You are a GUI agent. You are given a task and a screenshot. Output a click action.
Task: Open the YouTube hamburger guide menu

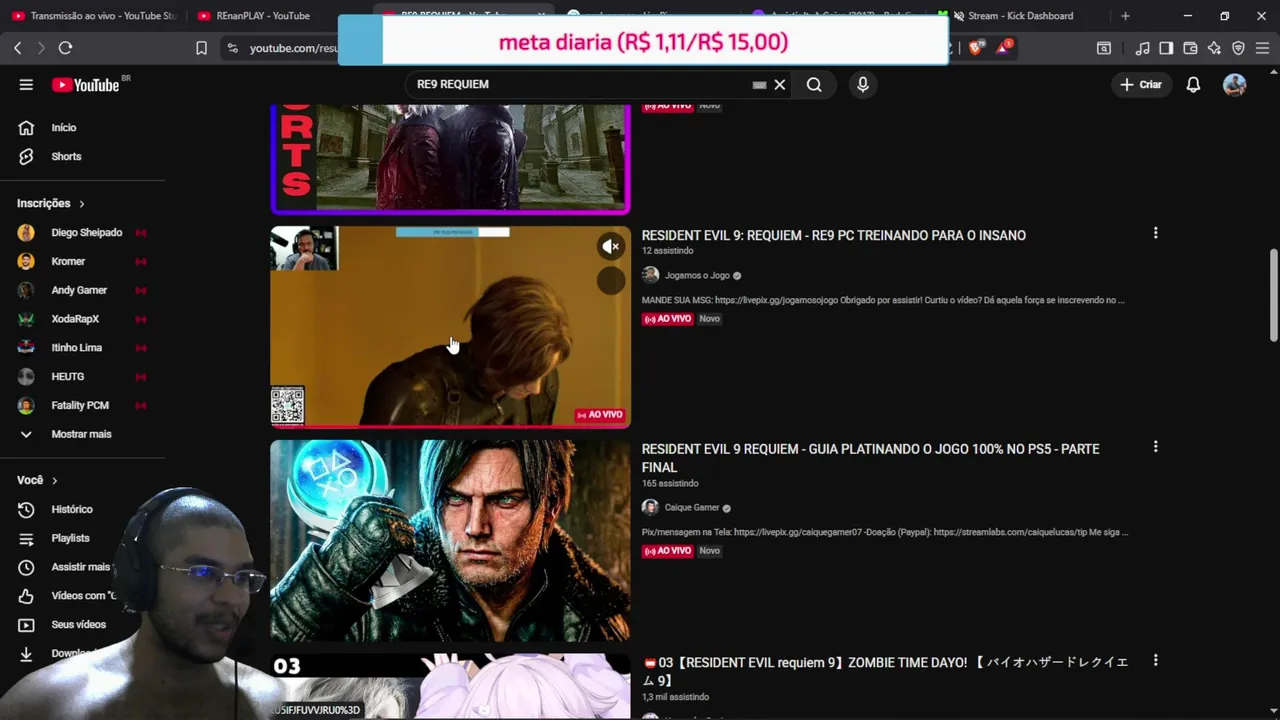coord(26,85)
